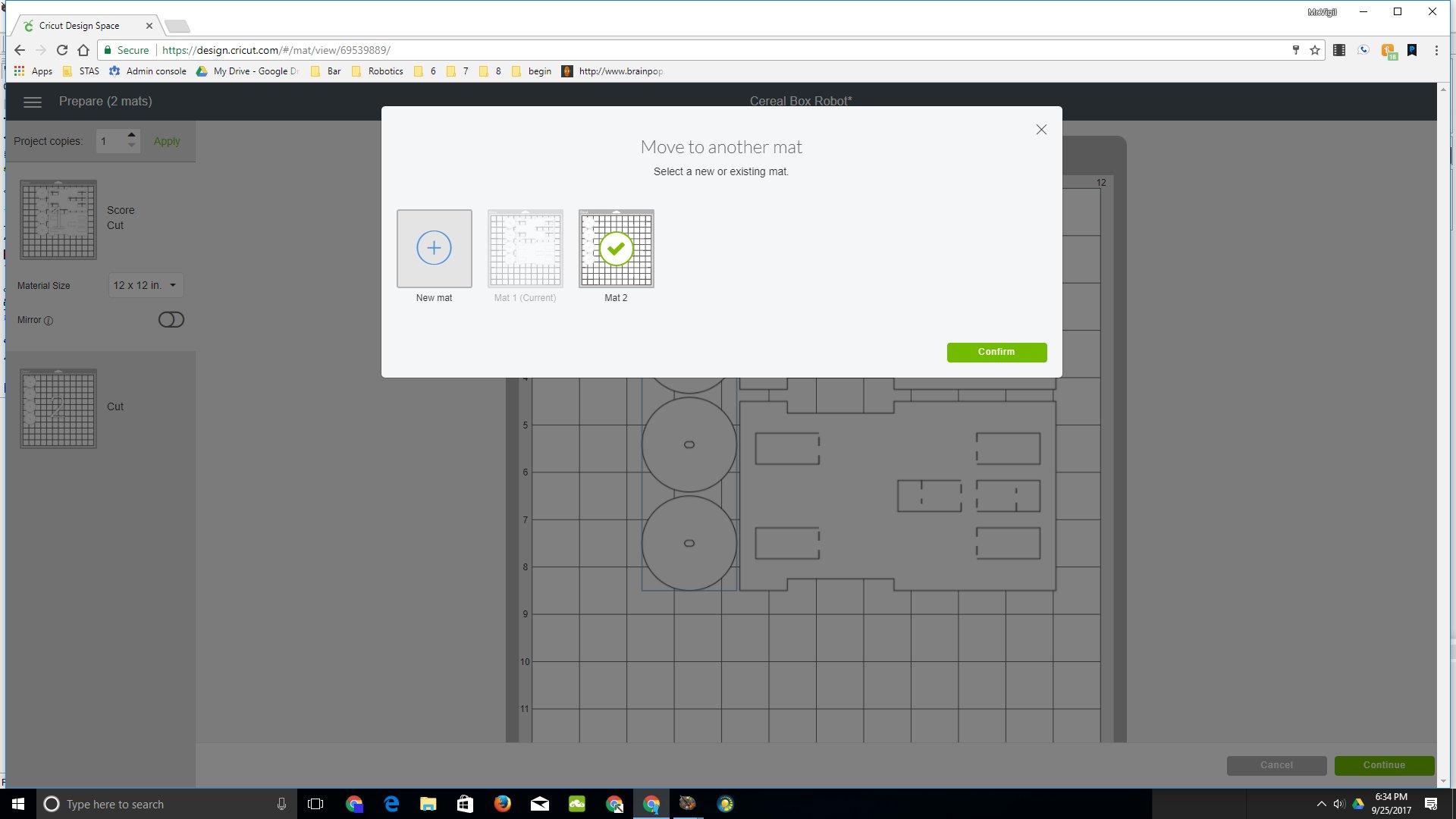Go back in browser
Viewport: 1456px width, 819px height.
20,50
